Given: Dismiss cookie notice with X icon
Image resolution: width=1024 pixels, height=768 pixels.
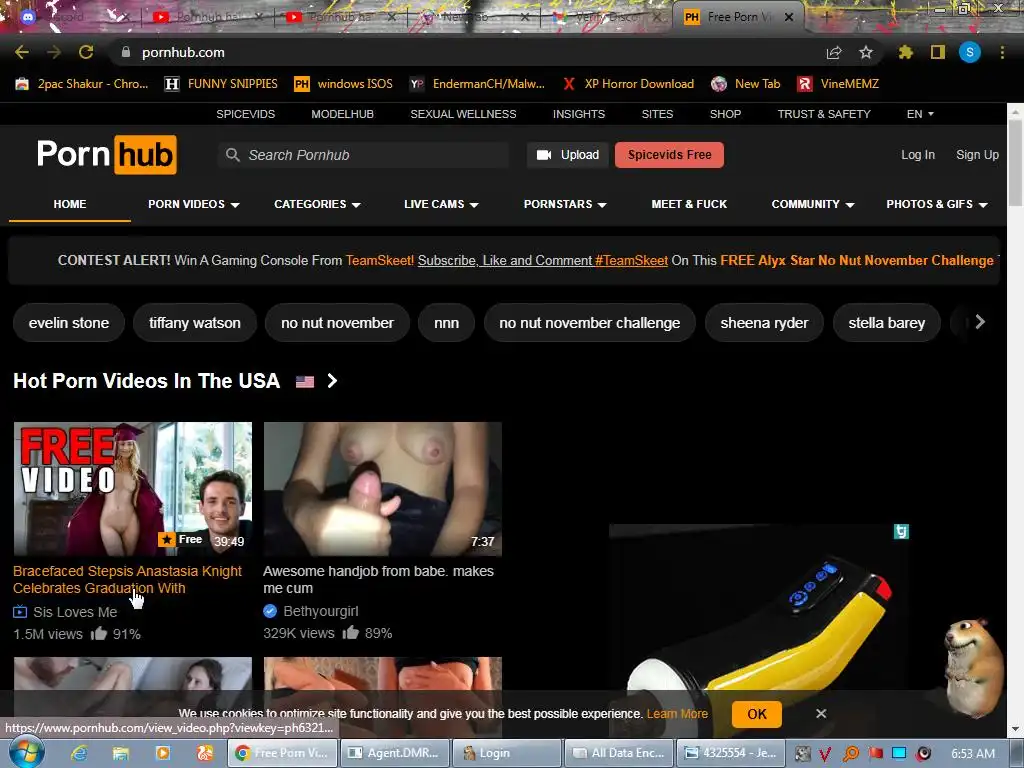Looking at the screenshot, I should (x=821, y=714).
